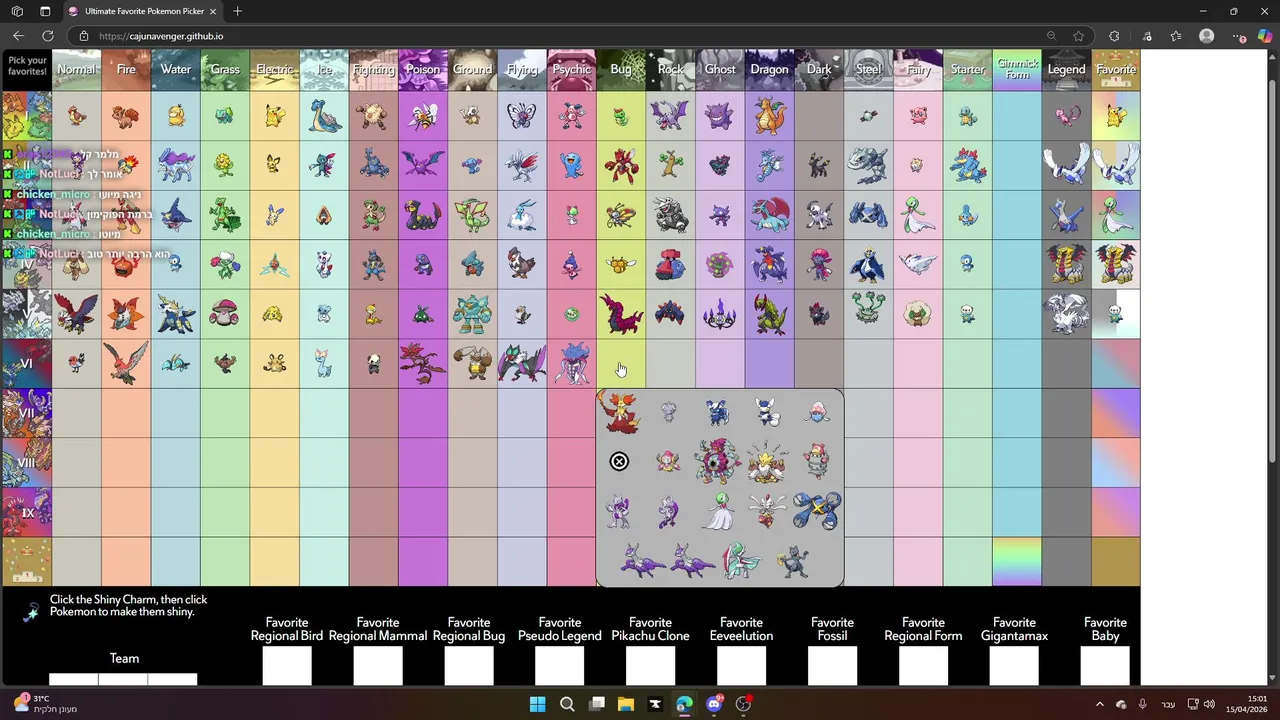Select Salamence in the Dragon column
The image size is (1280, 720).
[x=769, y=214]
